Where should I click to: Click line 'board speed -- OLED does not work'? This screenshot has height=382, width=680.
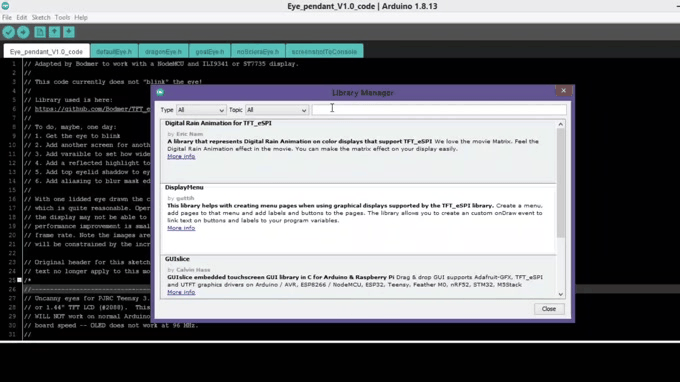[x=111, y=325]
